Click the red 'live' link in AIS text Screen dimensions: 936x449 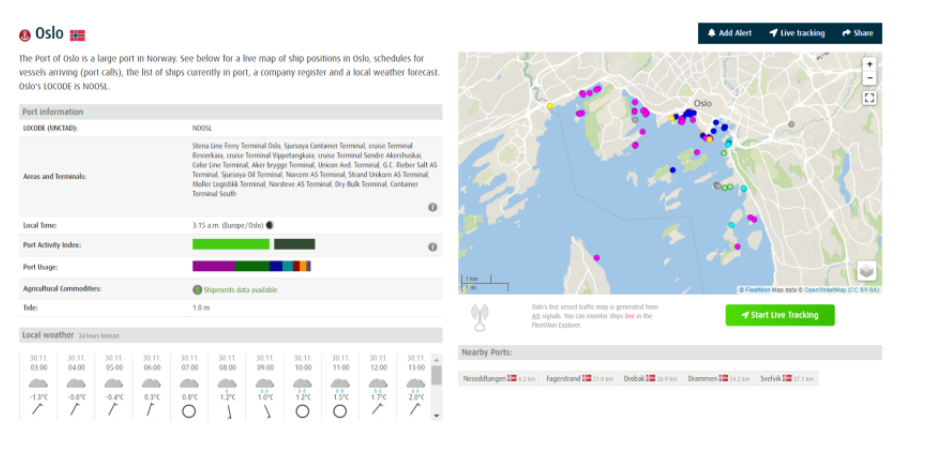pos(629,316)
